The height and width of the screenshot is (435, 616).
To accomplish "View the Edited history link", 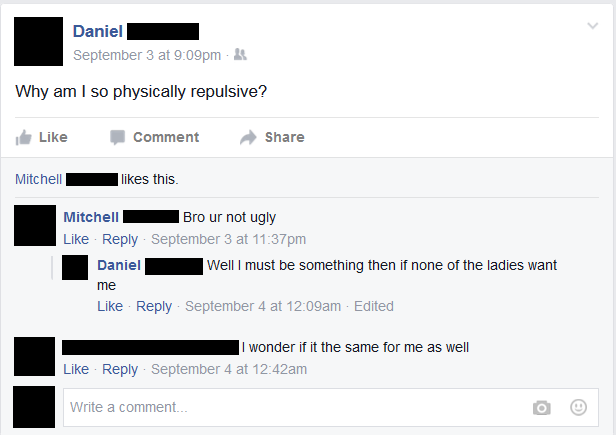I will point(374,306).
